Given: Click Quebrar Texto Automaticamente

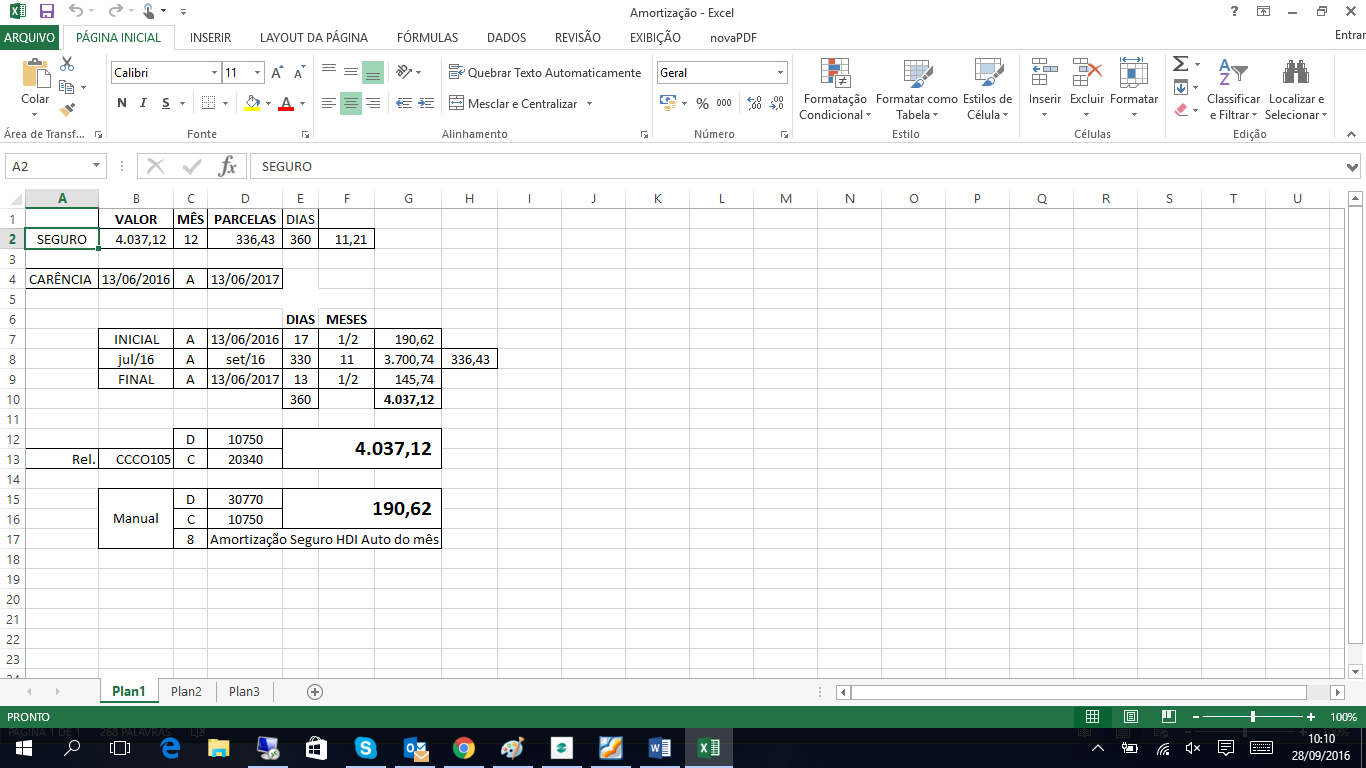Looking at the screenshot, I should coord(545,72).
